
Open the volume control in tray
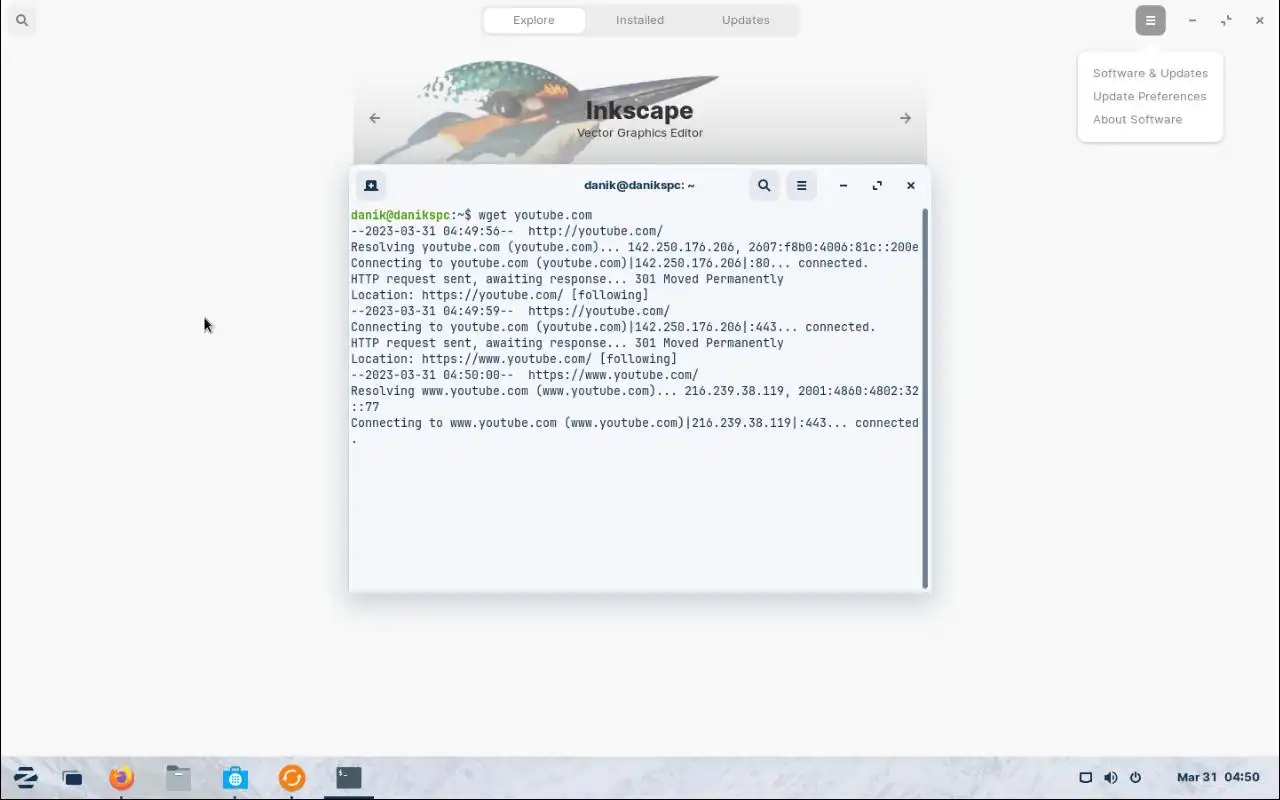[x=1110, y=777]
